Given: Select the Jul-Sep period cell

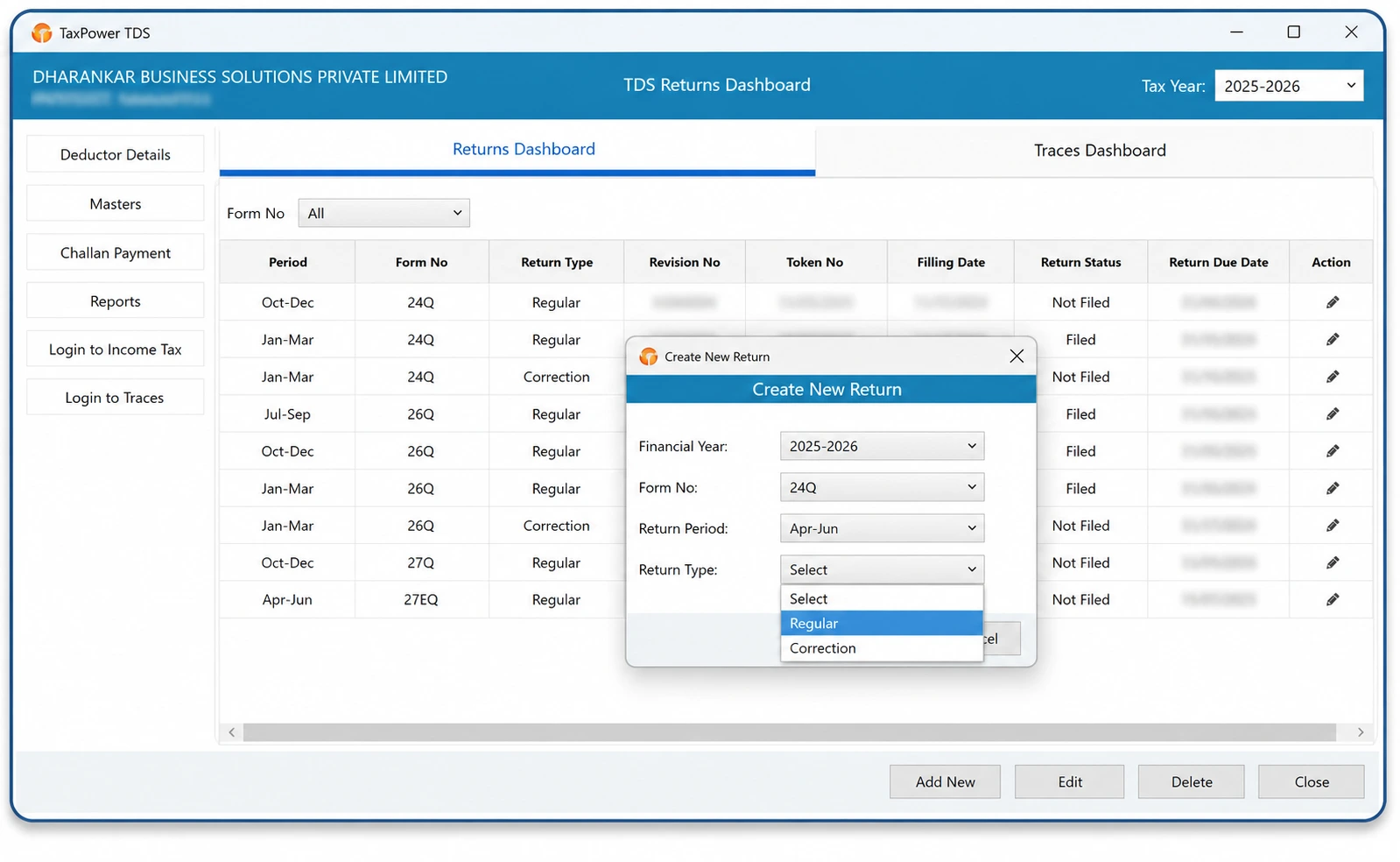Looking at the screenshot, I should 287,413.
